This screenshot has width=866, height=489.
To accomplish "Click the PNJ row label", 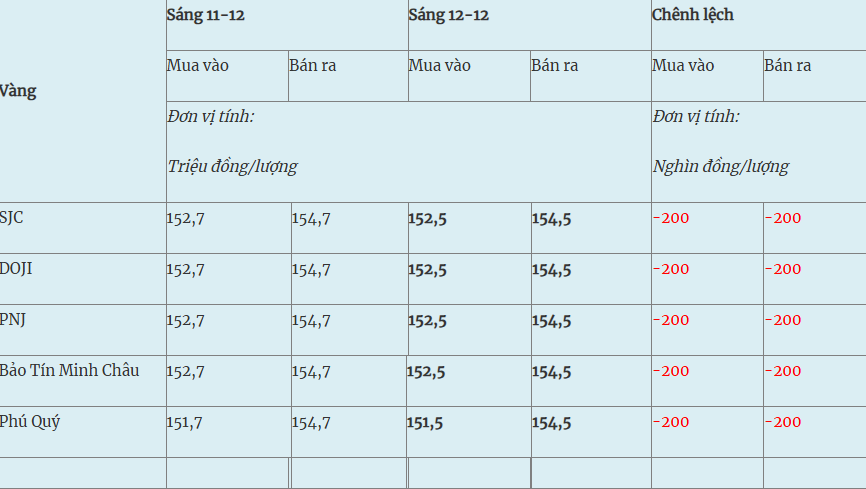I will (14, 319).
